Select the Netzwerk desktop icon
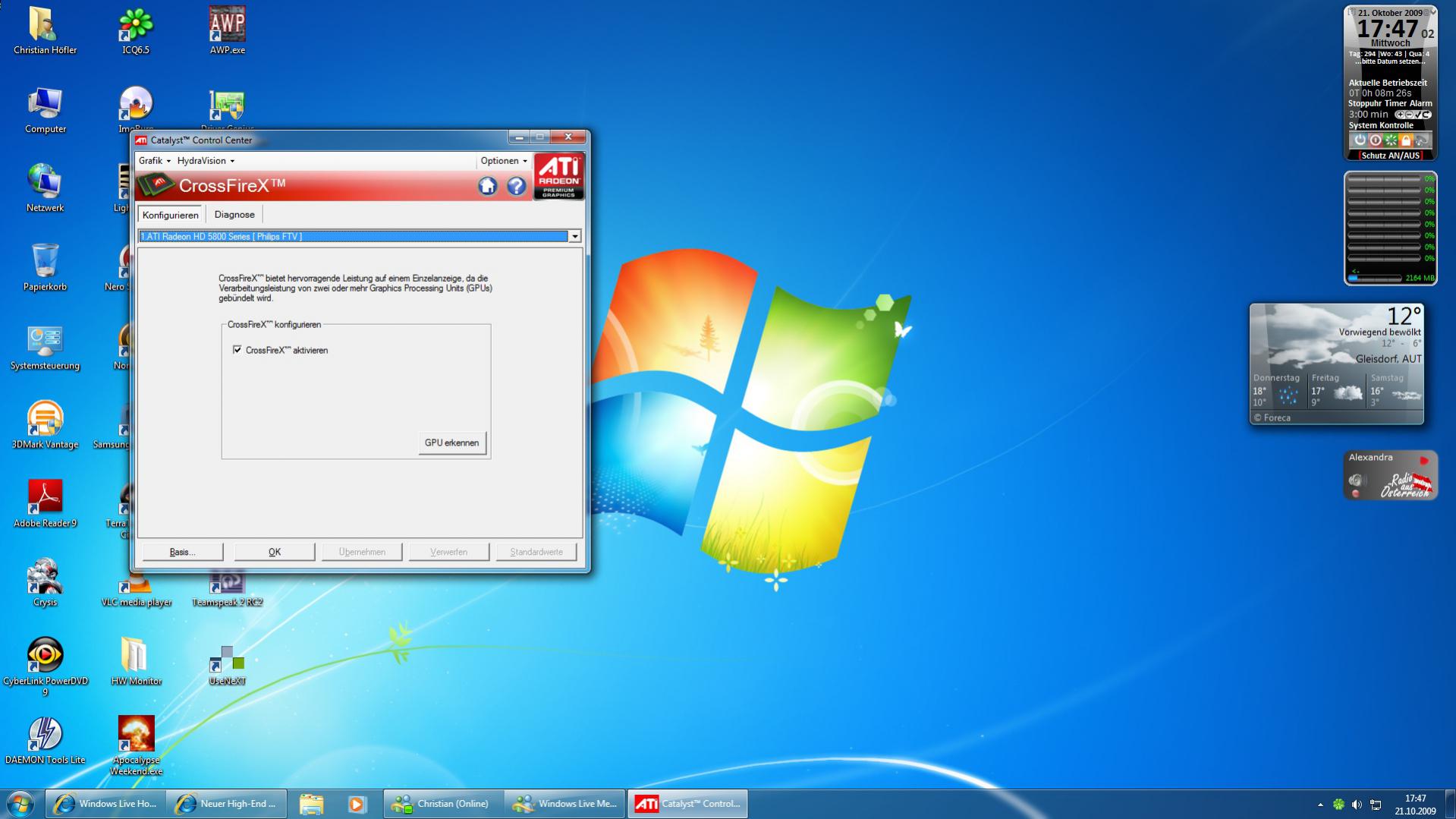 coord(45,189)
